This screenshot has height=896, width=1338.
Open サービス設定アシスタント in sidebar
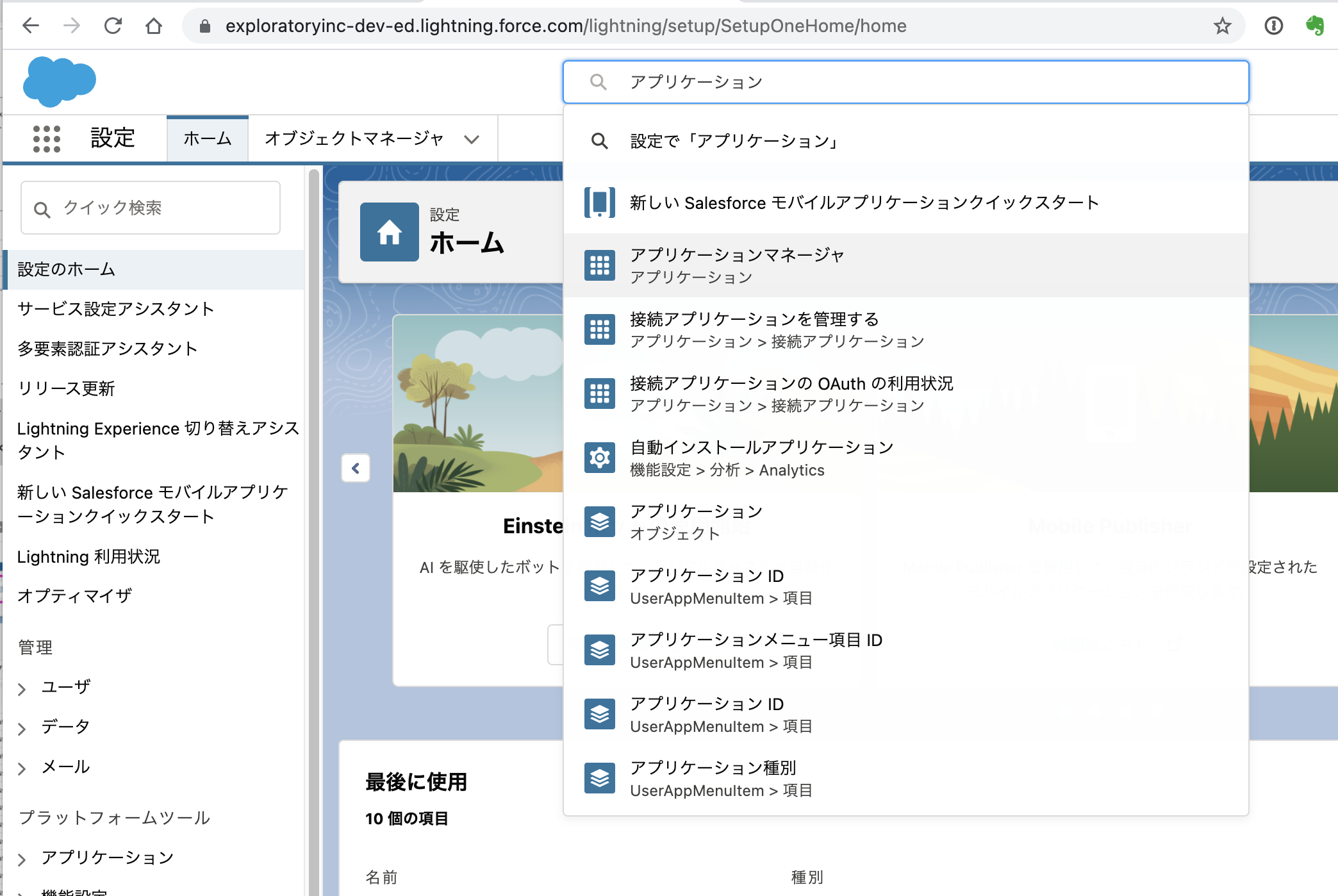click(116, 309)
